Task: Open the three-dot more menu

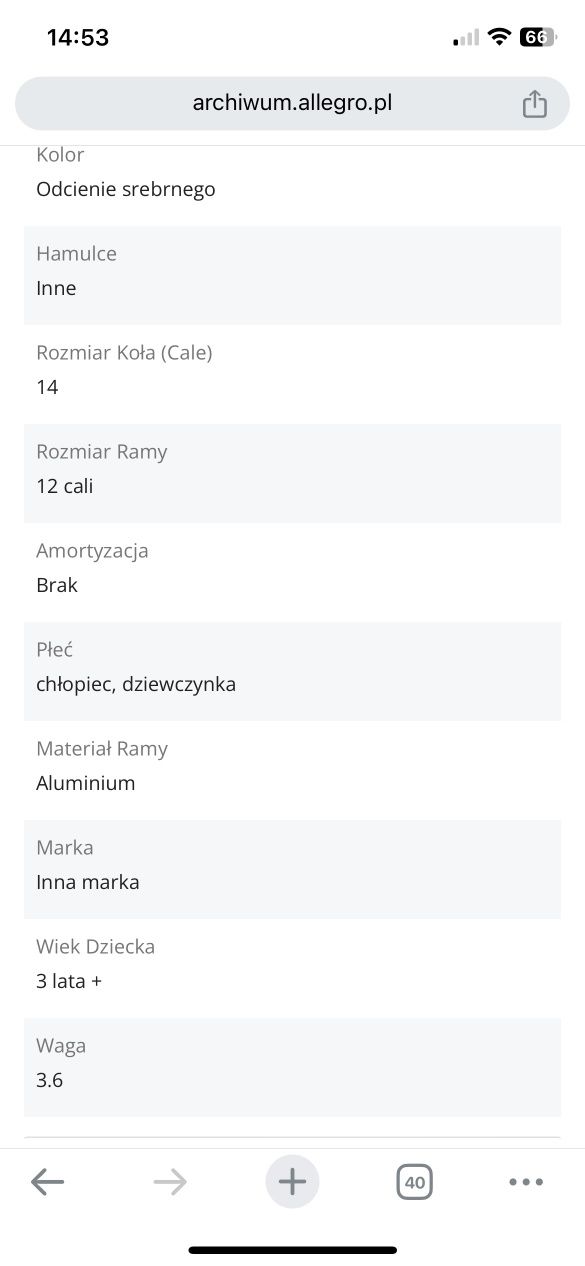Action: [x=526, y=1182]
